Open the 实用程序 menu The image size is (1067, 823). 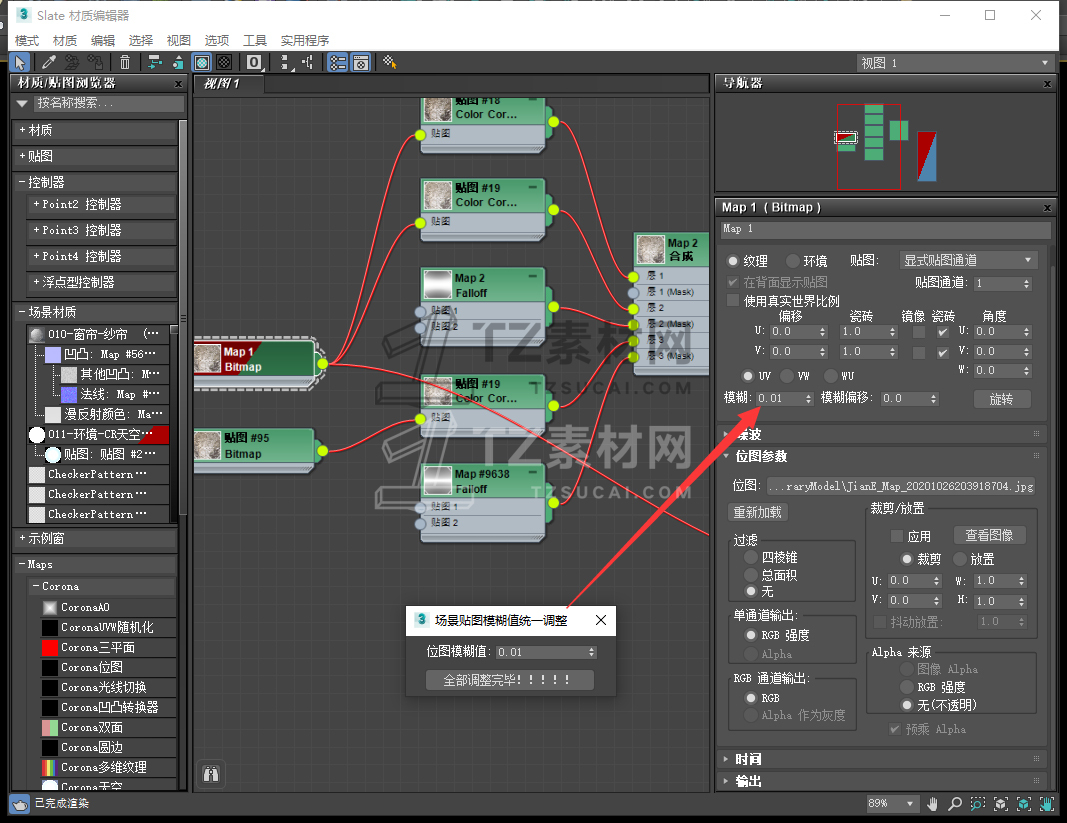305,41
